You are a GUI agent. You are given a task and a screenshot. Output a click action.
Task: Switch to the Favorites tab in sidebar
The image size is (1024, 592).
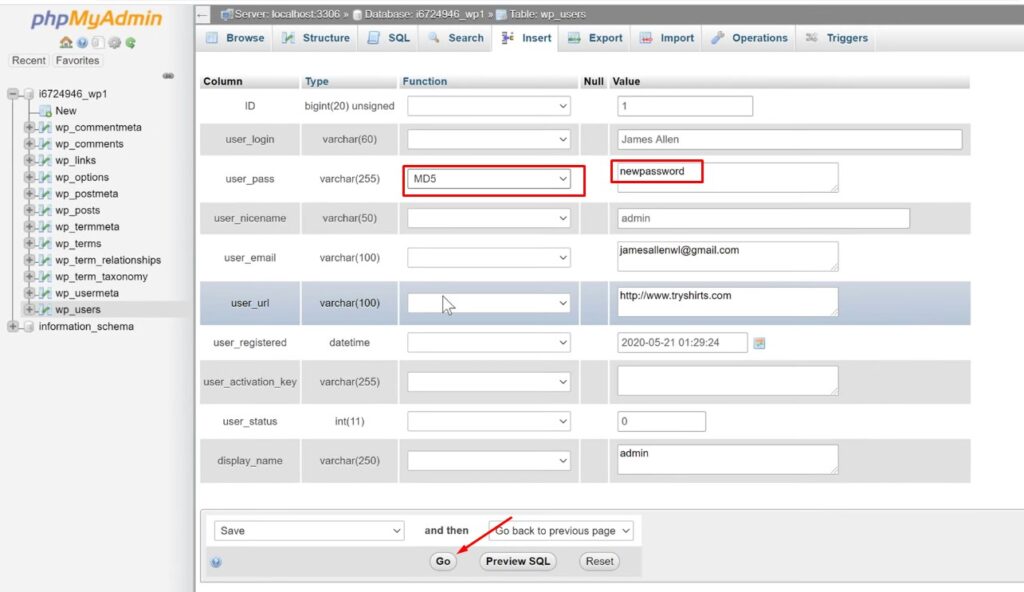[76, 60]
